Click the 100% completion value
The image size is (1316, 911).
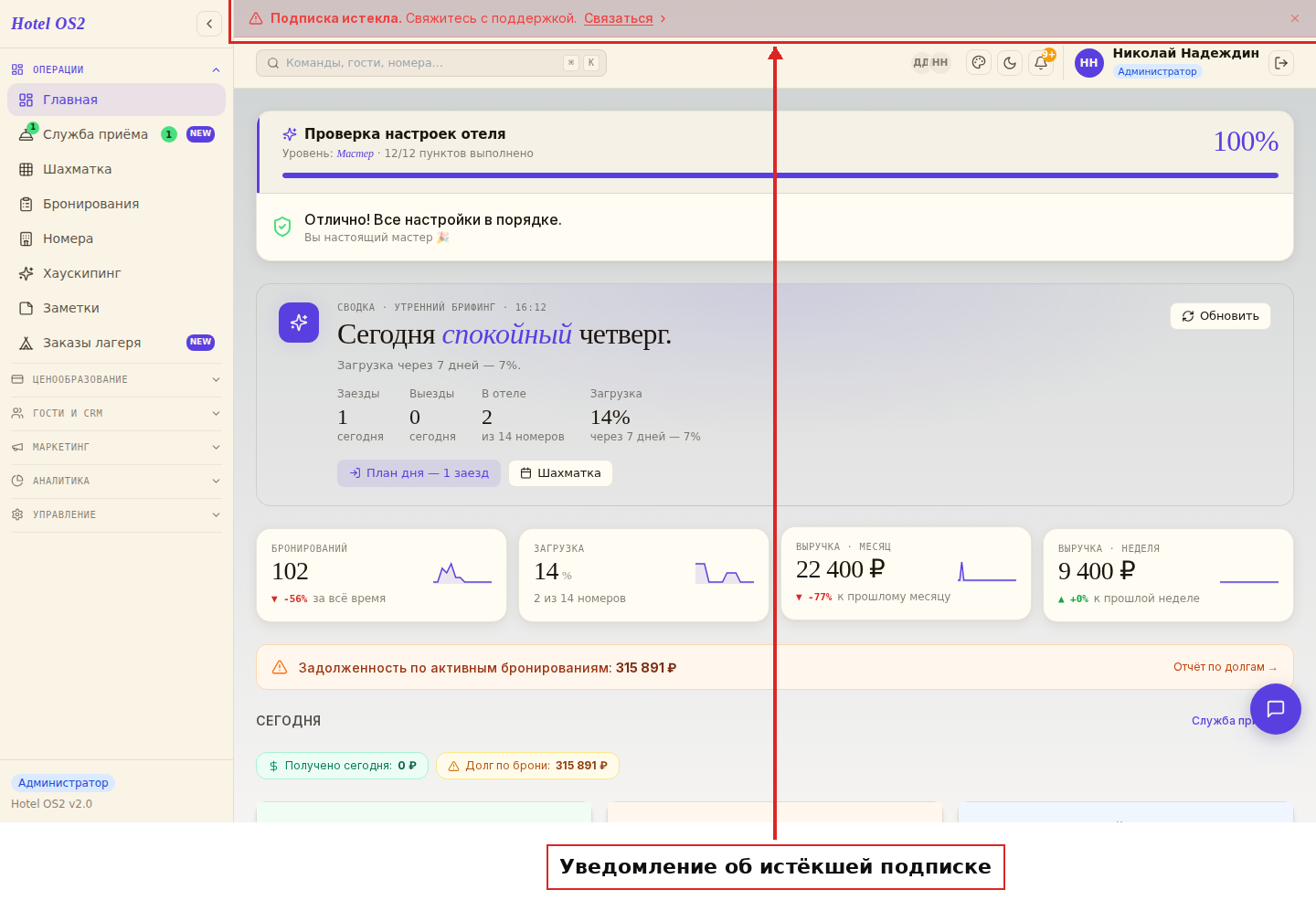tap(1246, 142)
